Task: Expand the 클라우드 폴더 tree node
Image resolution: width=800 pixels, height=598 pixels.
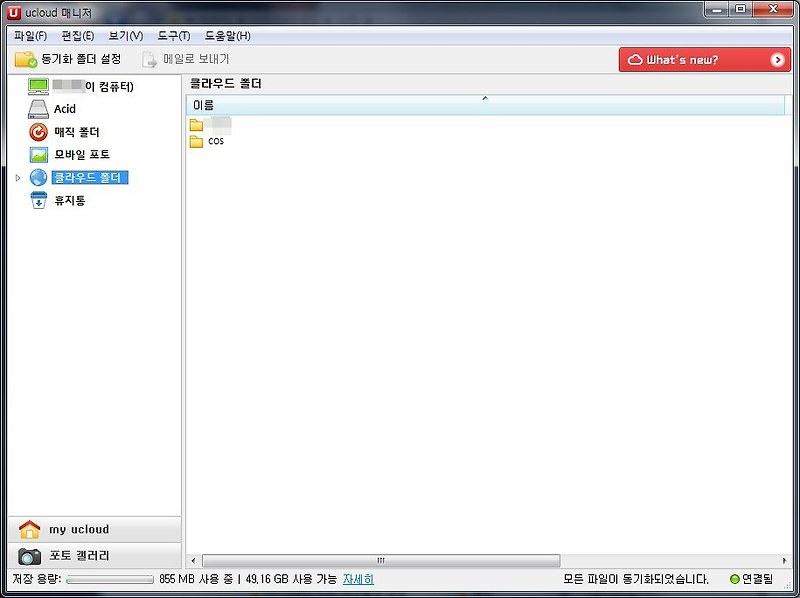Action: [x=18, y=178]
